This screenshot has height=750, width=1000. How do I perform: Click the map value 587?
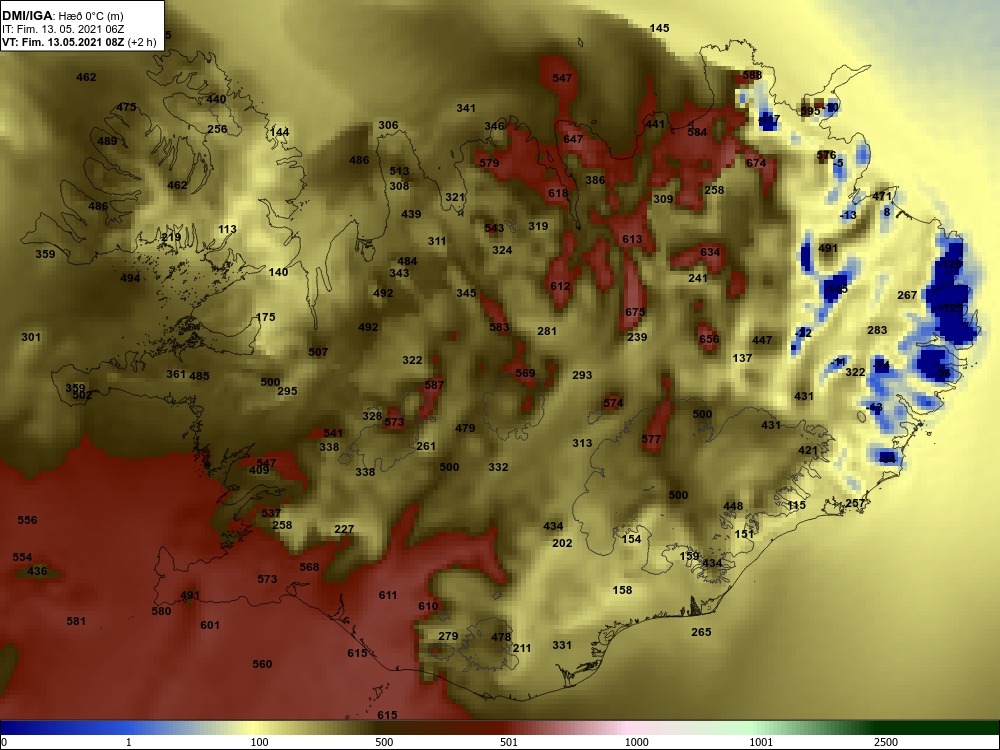434,385
